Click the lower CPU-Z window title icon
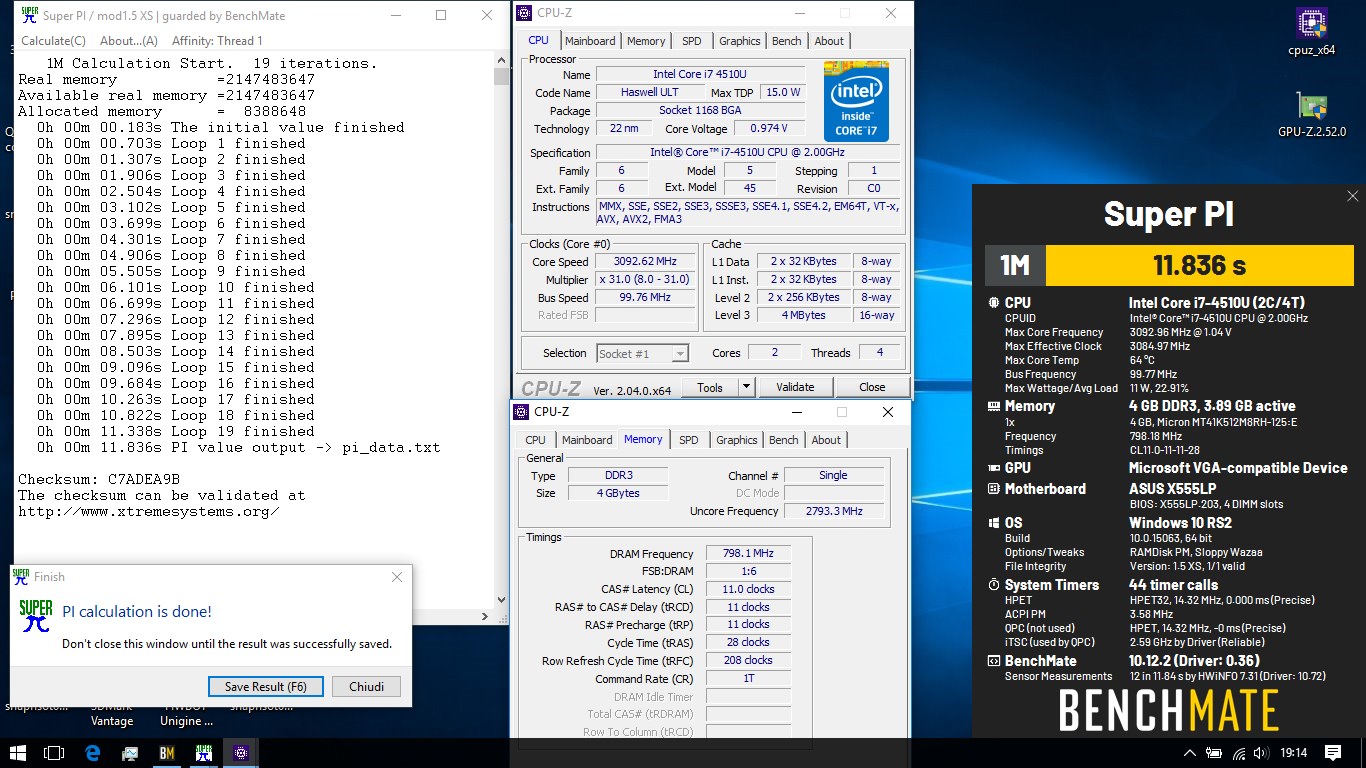The image size is (1366, 768). click(x=521, y=412)
